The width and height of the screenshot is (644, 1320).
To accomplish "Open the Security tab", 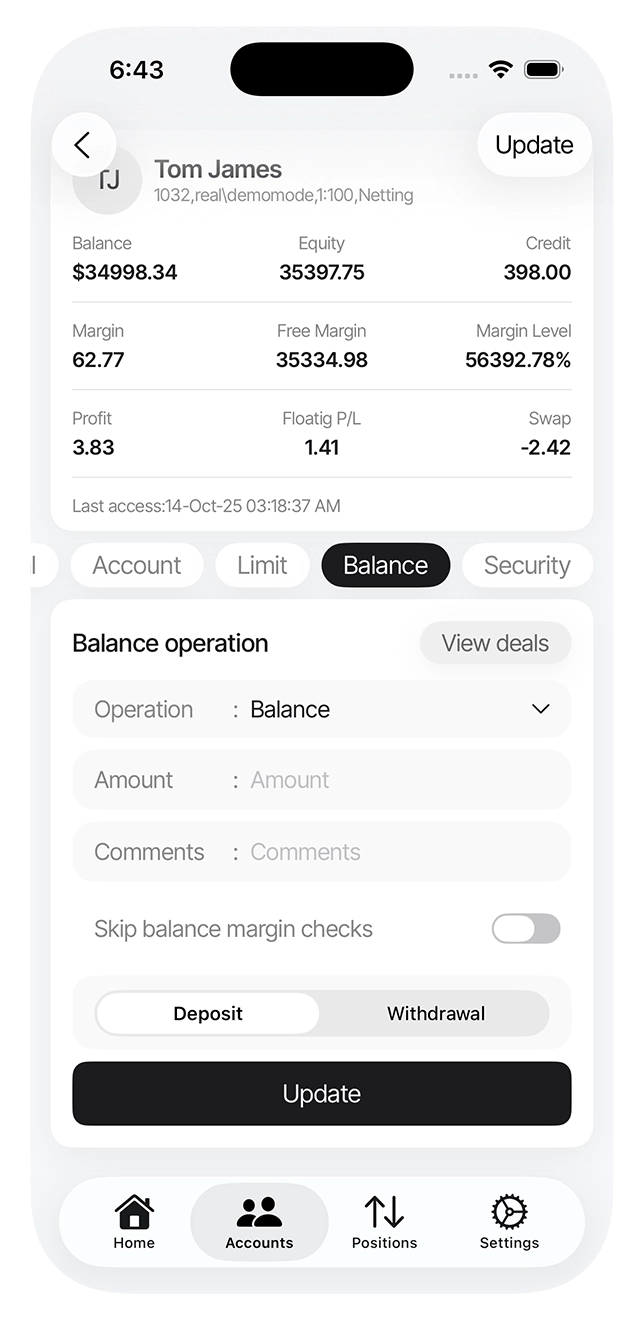I will click(x=526, y=566).
